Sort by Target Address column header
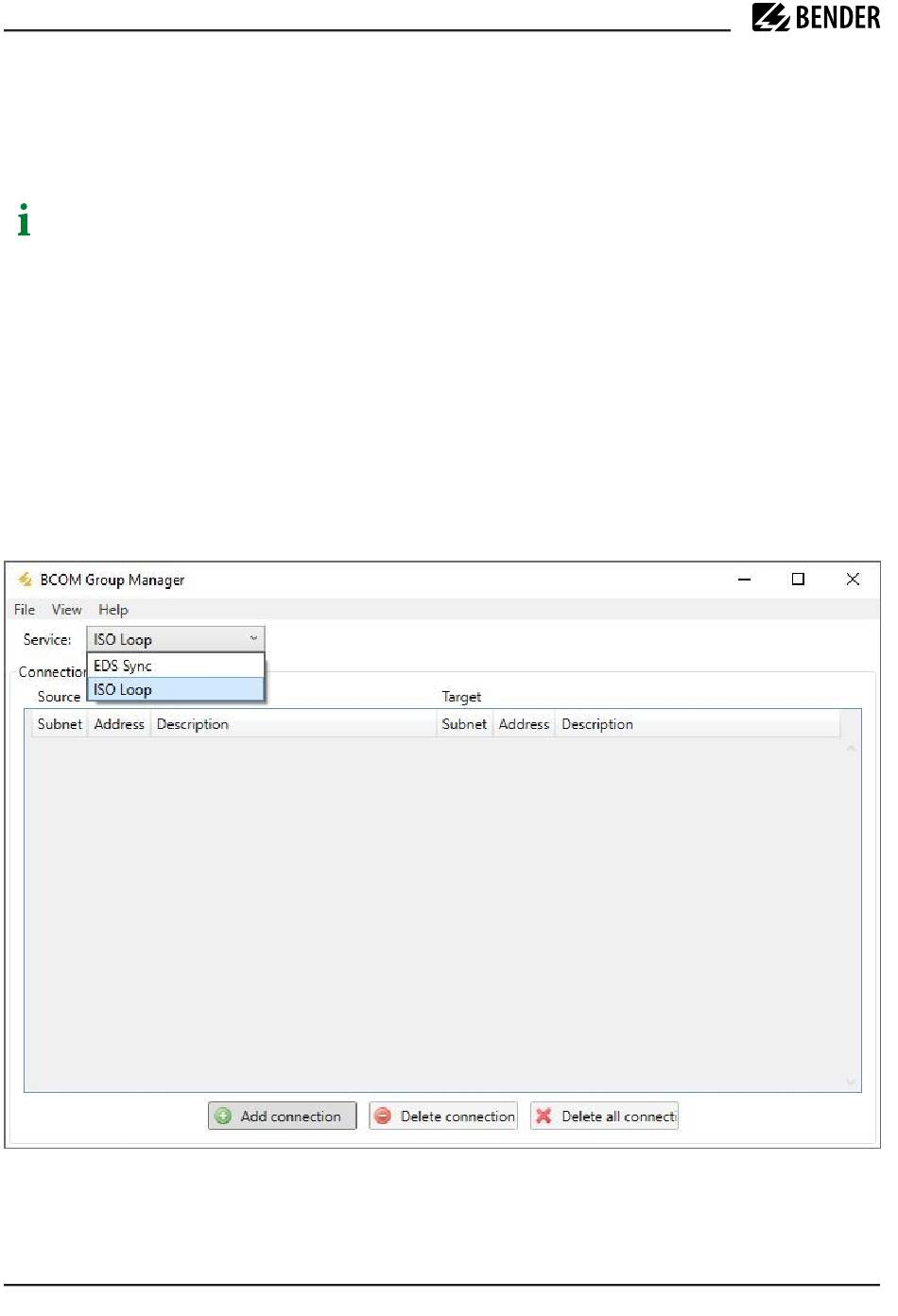This screenshot has height=1316, width=898. click(524, 724)
